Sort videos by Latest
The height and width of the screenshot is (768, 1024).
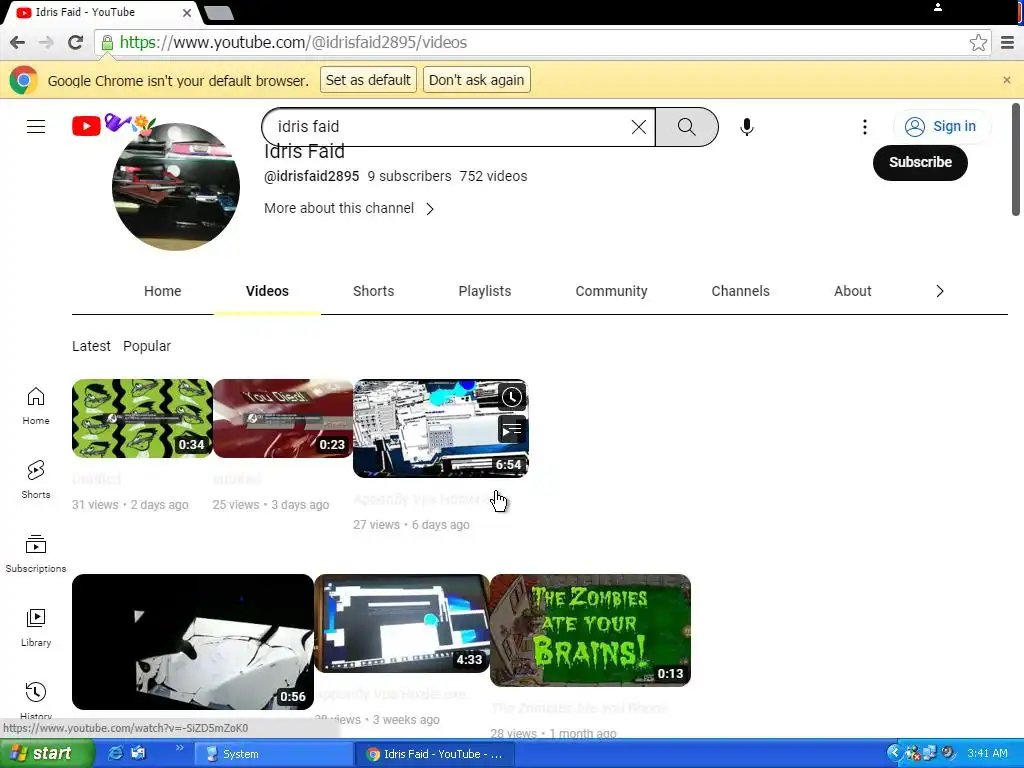click(91, 346)
